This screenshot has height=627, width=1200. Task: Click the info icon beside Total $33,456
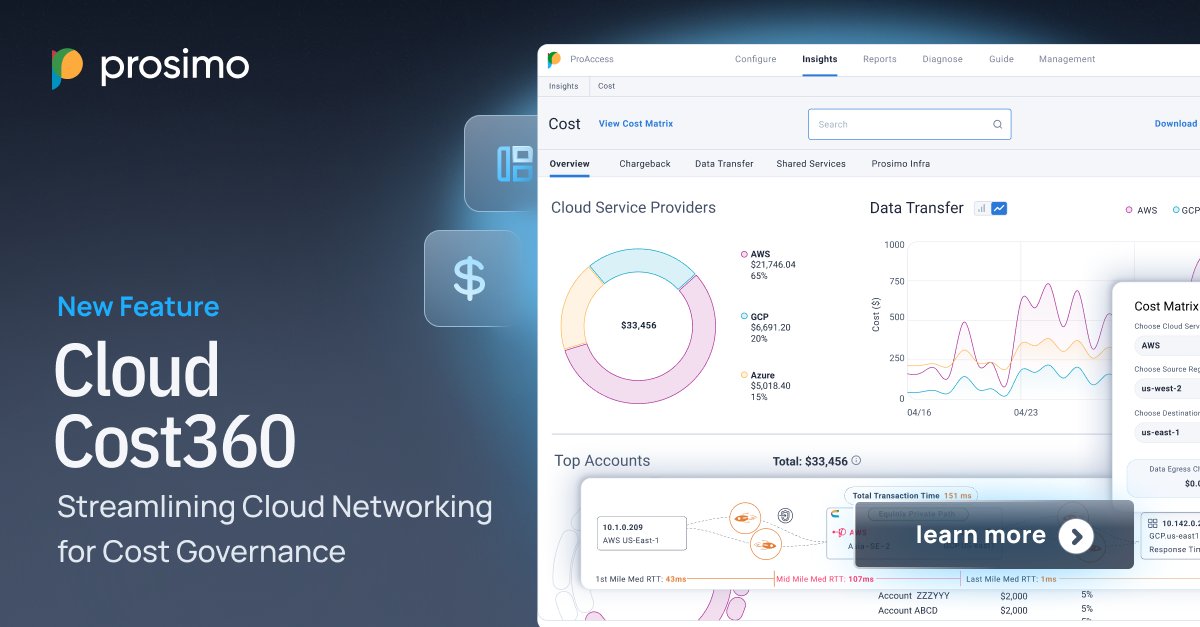tap(856, 461)
